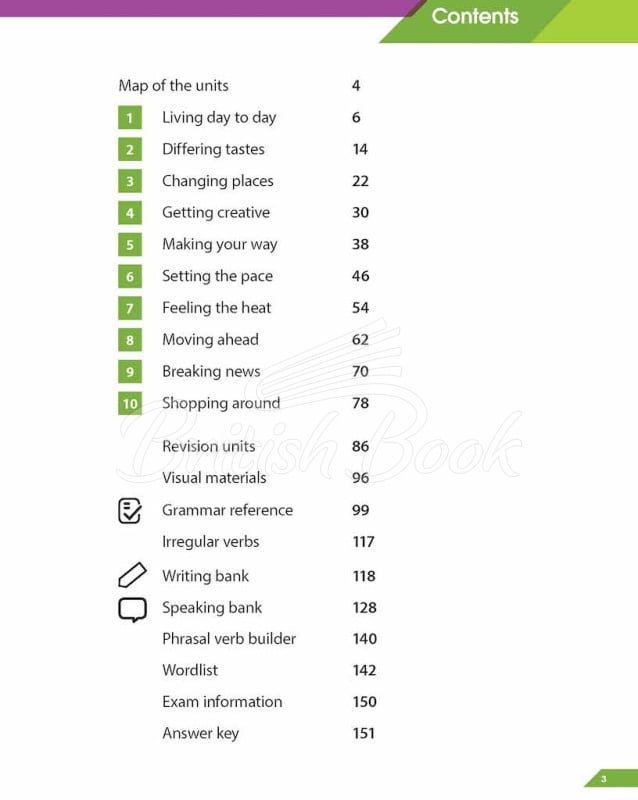Viewport: 638px width, 800px height.
Task: Click the Writing bank pencil icon
Action: coord(132,575)
